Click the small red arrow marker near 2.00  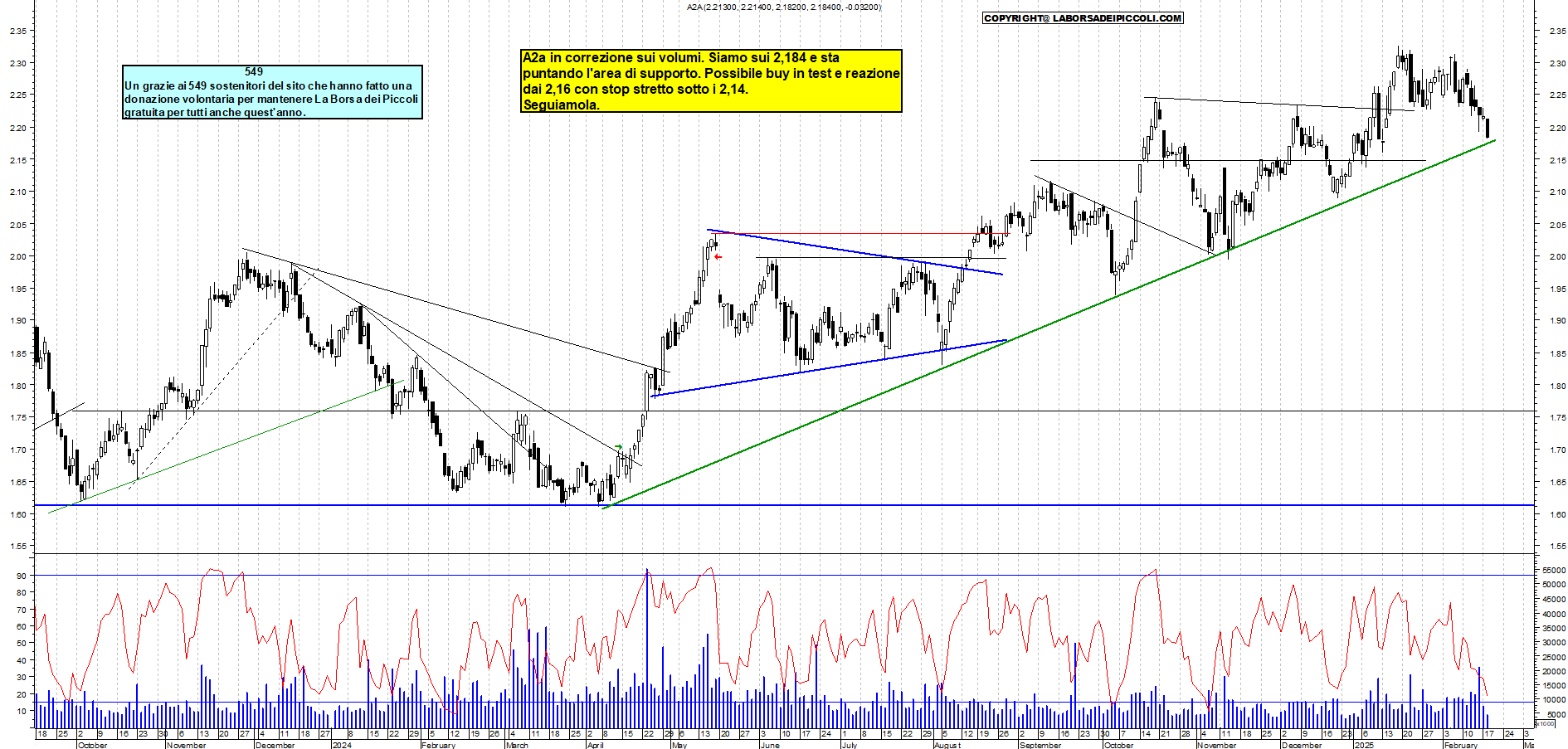(718, 257)
